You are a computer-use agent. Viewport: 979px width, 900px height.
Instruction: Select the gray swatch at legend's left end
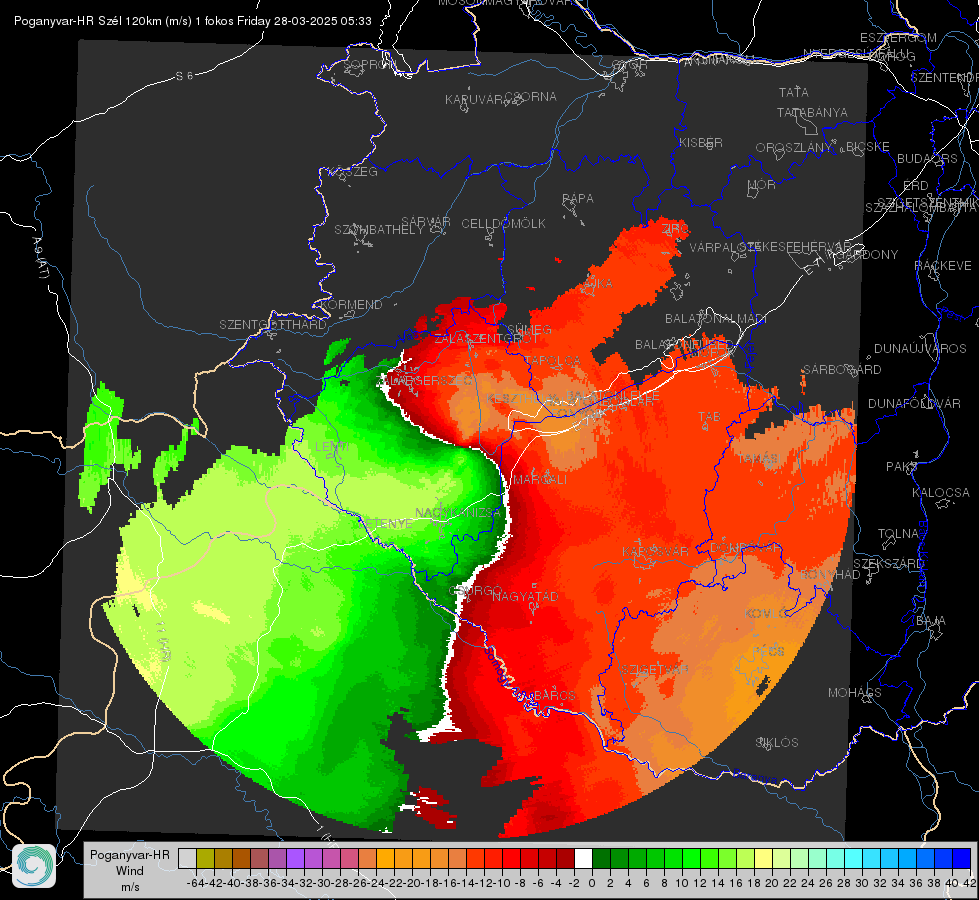[187, 859]
